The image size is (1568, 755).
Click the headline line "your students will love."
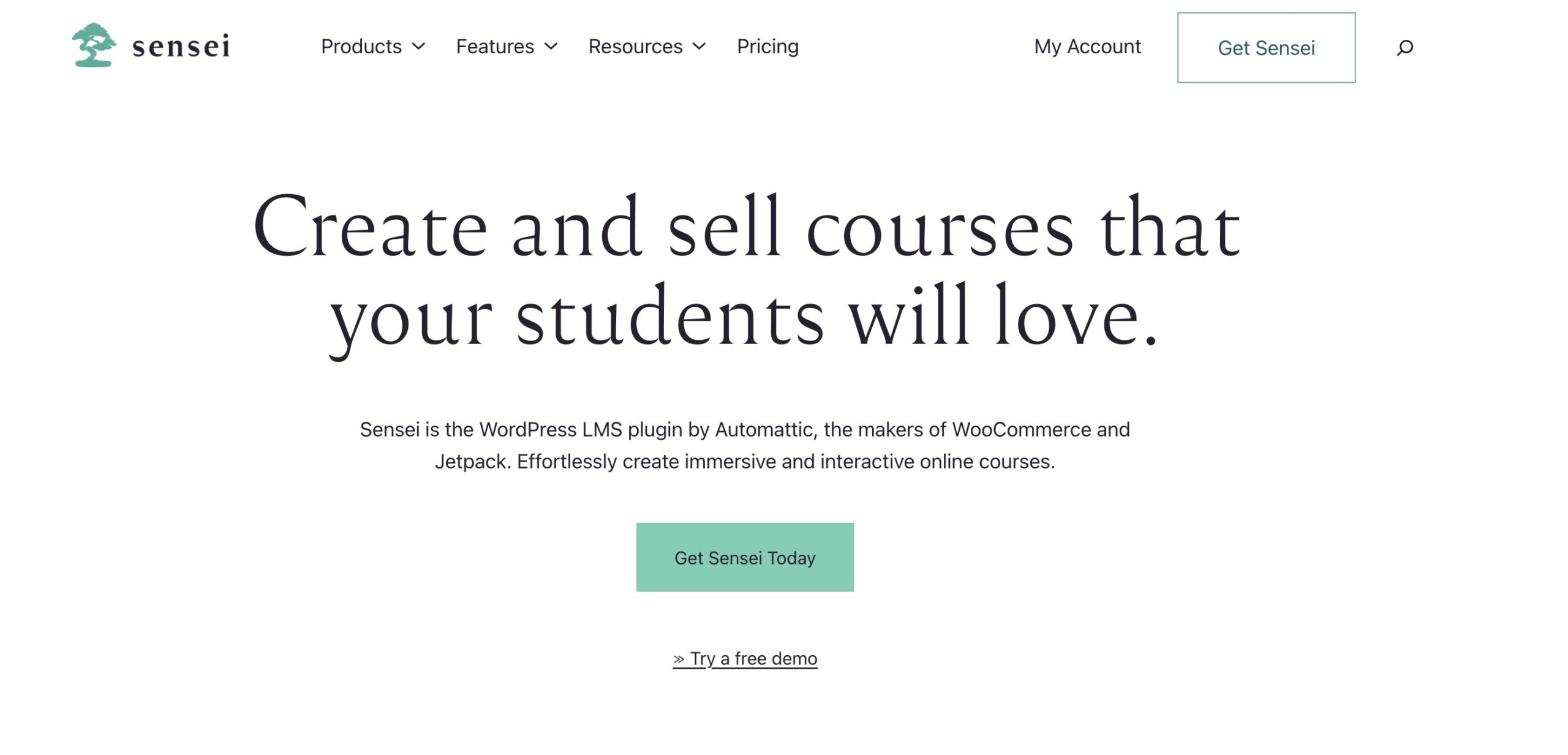744,318
